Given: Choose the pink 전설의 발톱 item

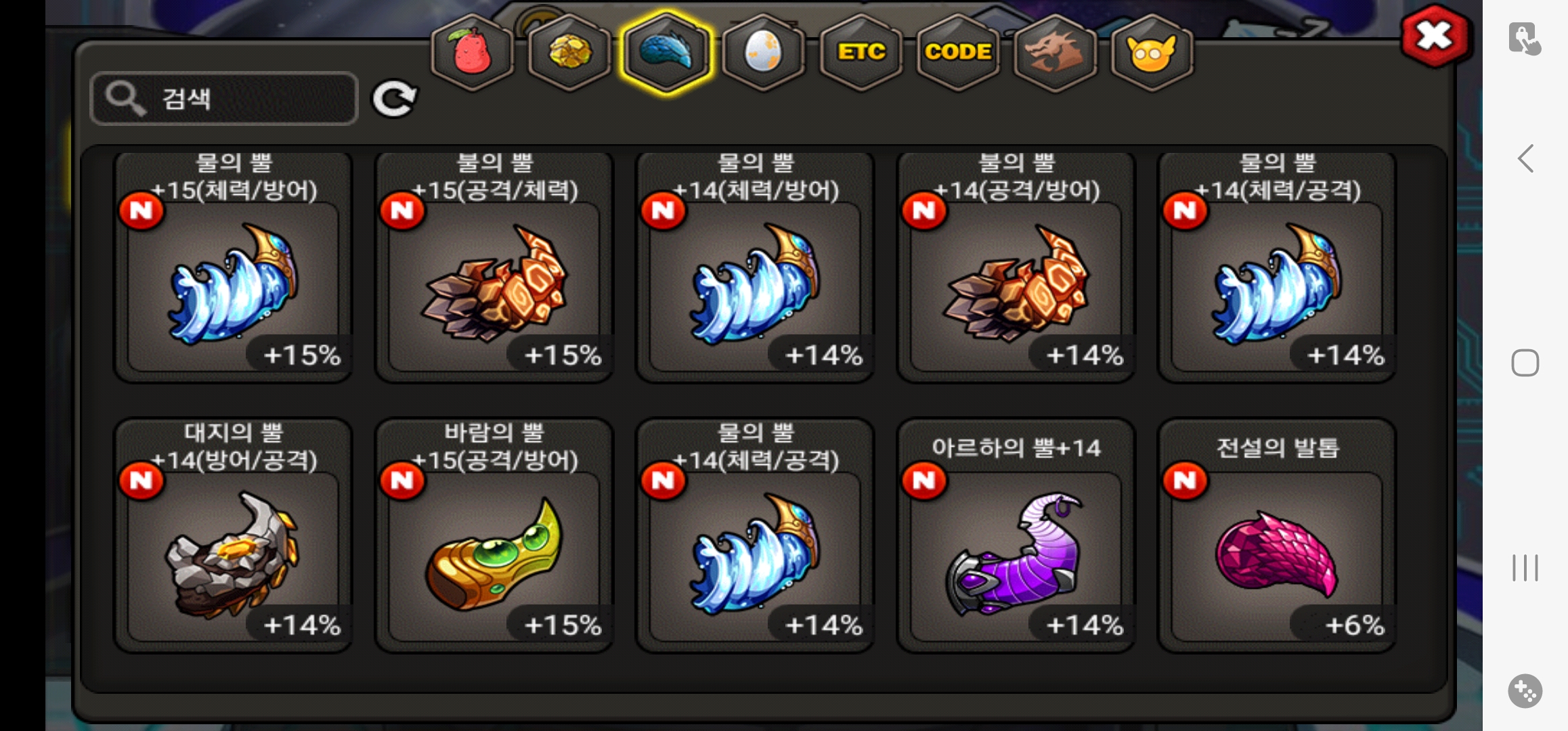Looking at the screenshot, I should [x=1277, y=535].
